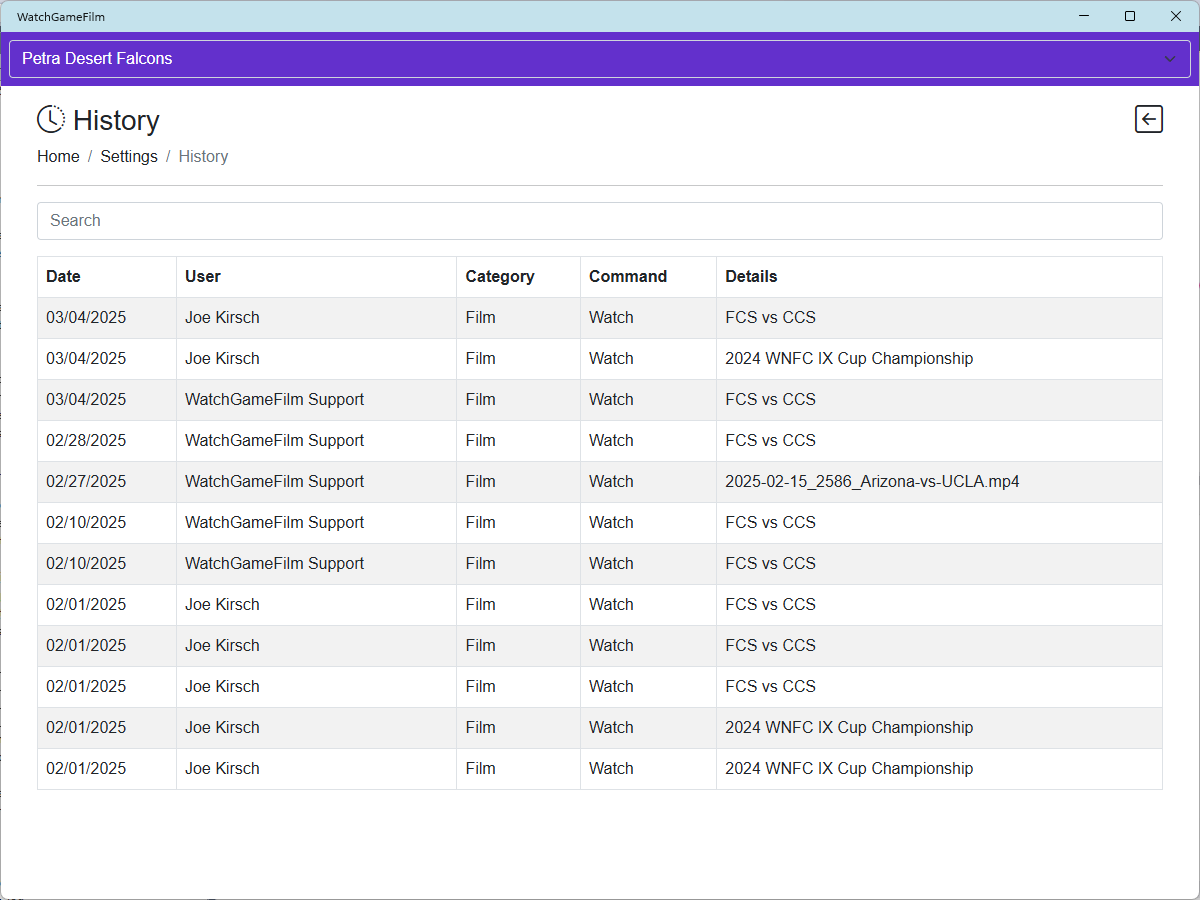The height and width of the screenshot is (900, 1200).
Task: Expand team selector chevron arrow
Action: 1170,59
